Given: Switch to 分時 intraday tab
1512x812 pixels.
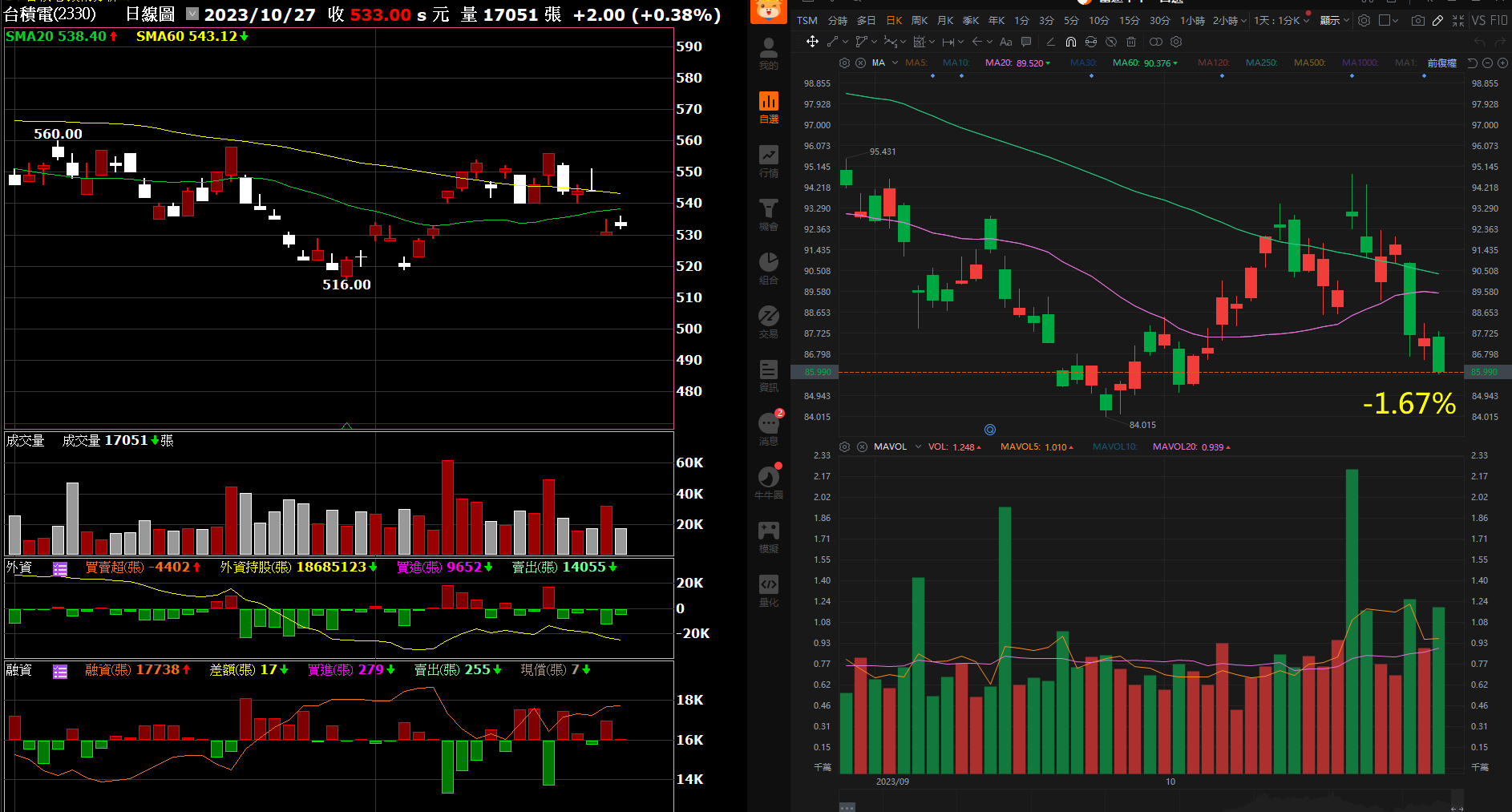Looking at the screenshot, I should (x=838, y=20).
